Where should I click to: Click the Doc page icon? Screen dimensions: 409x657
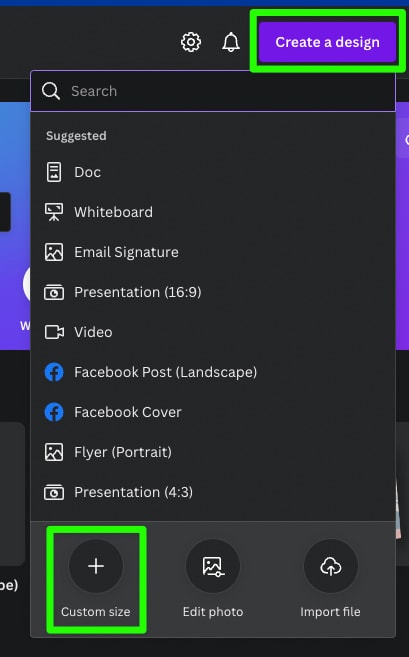click(x=54, y=172)
